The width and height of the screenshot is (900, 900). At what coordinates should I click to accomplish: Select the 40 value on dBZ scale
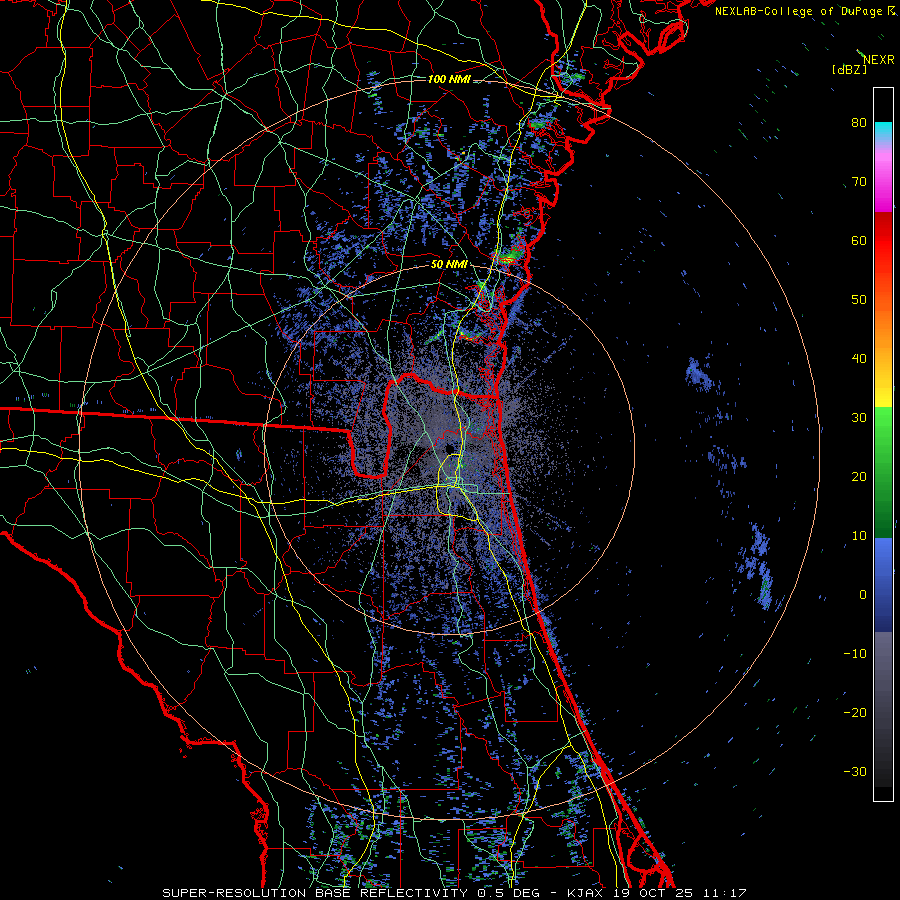click(x=859, y=359)
